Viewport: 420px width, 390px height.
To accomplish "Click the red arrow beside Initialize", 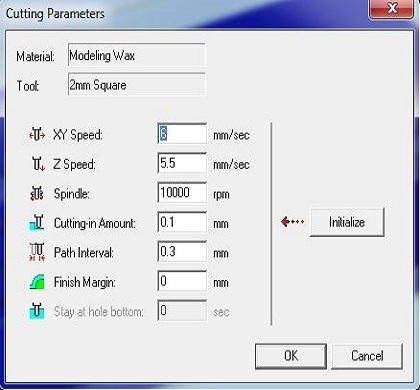I will [x=292, y=222].
